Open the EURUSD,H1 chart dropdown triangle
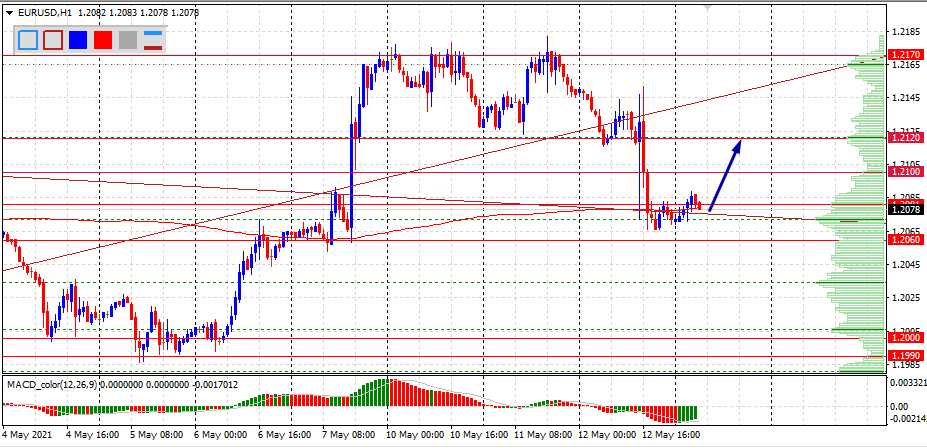The height and width of the screenshot is (448, 927). coord(9,10)
